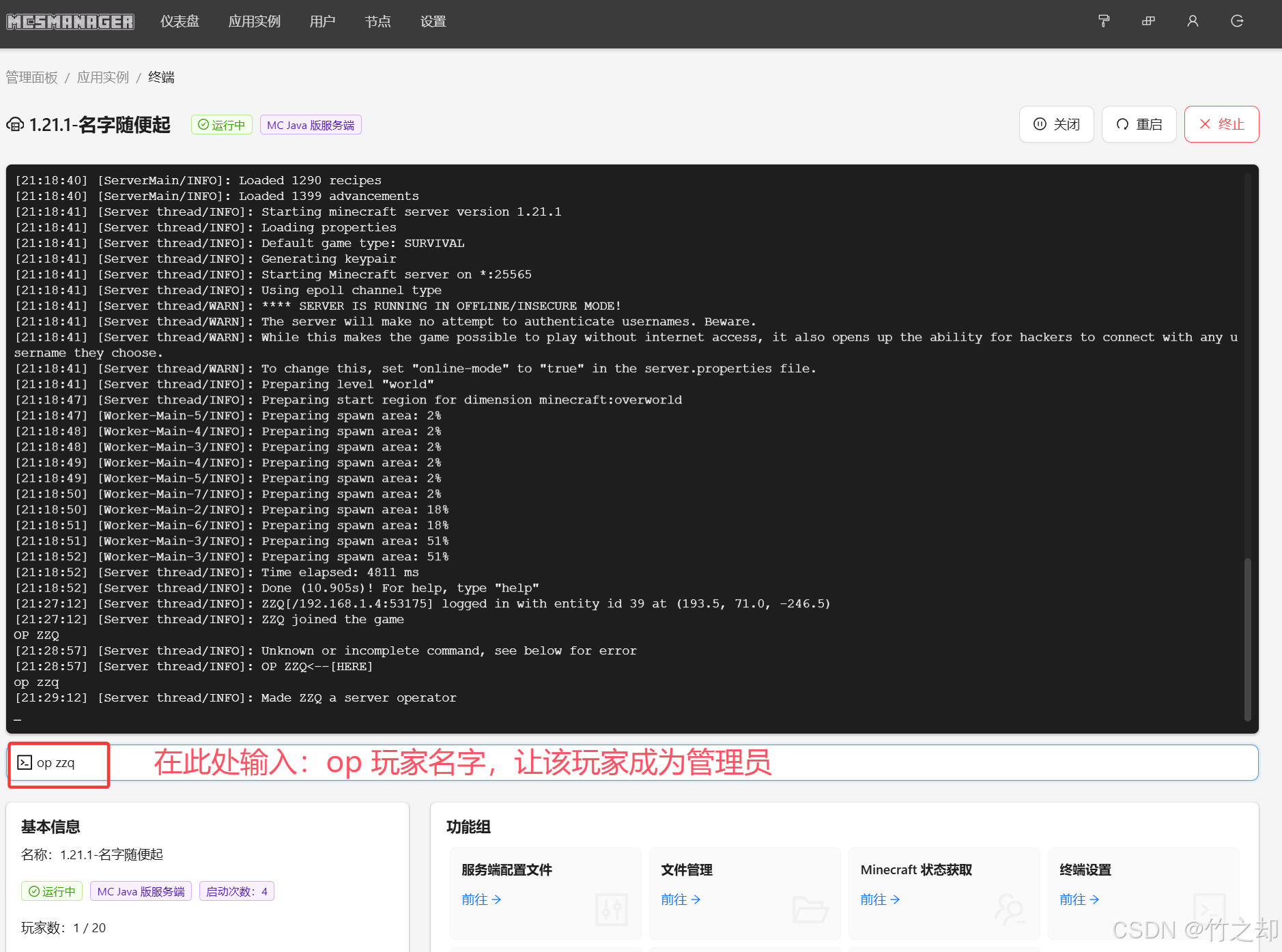Select 节点 in the navigation bar
The image size is (1282, 952).
(378, 22)
